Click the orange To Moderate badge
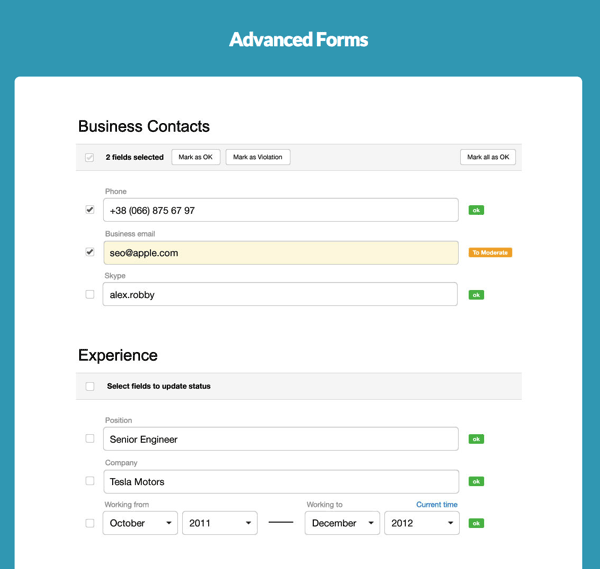The height and width of the screenshot is (569, 600). (x=490, y=253)
